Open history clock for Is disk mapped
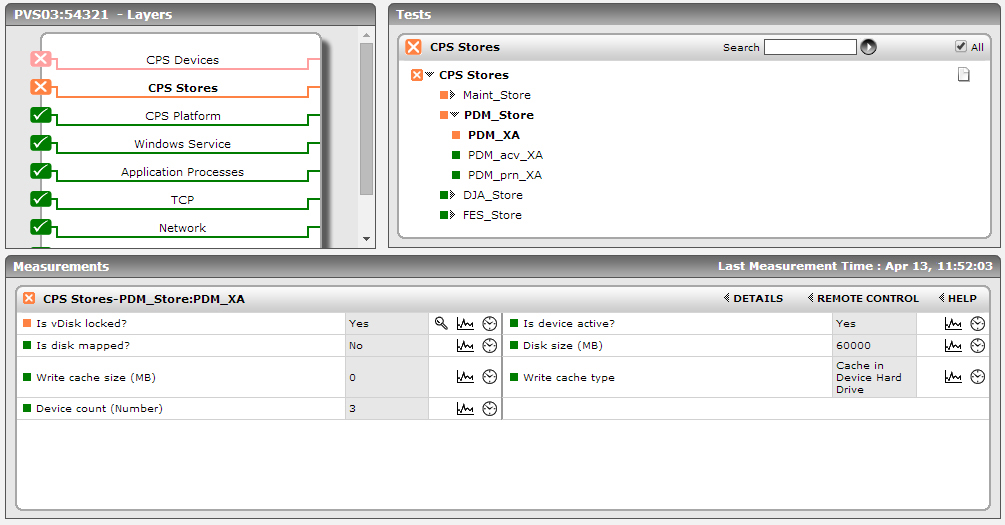The width and height of the screenshot is (1005, 525). (490, 346)
